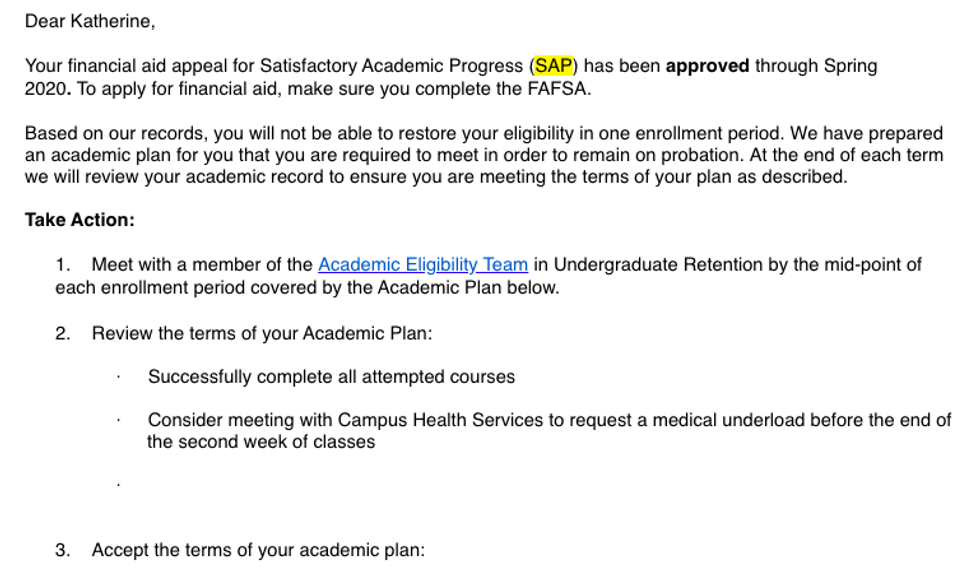980x571 pixels.
Task: Click the bold word "approved"
Action: pyautogui.click(x=707, y=66)
